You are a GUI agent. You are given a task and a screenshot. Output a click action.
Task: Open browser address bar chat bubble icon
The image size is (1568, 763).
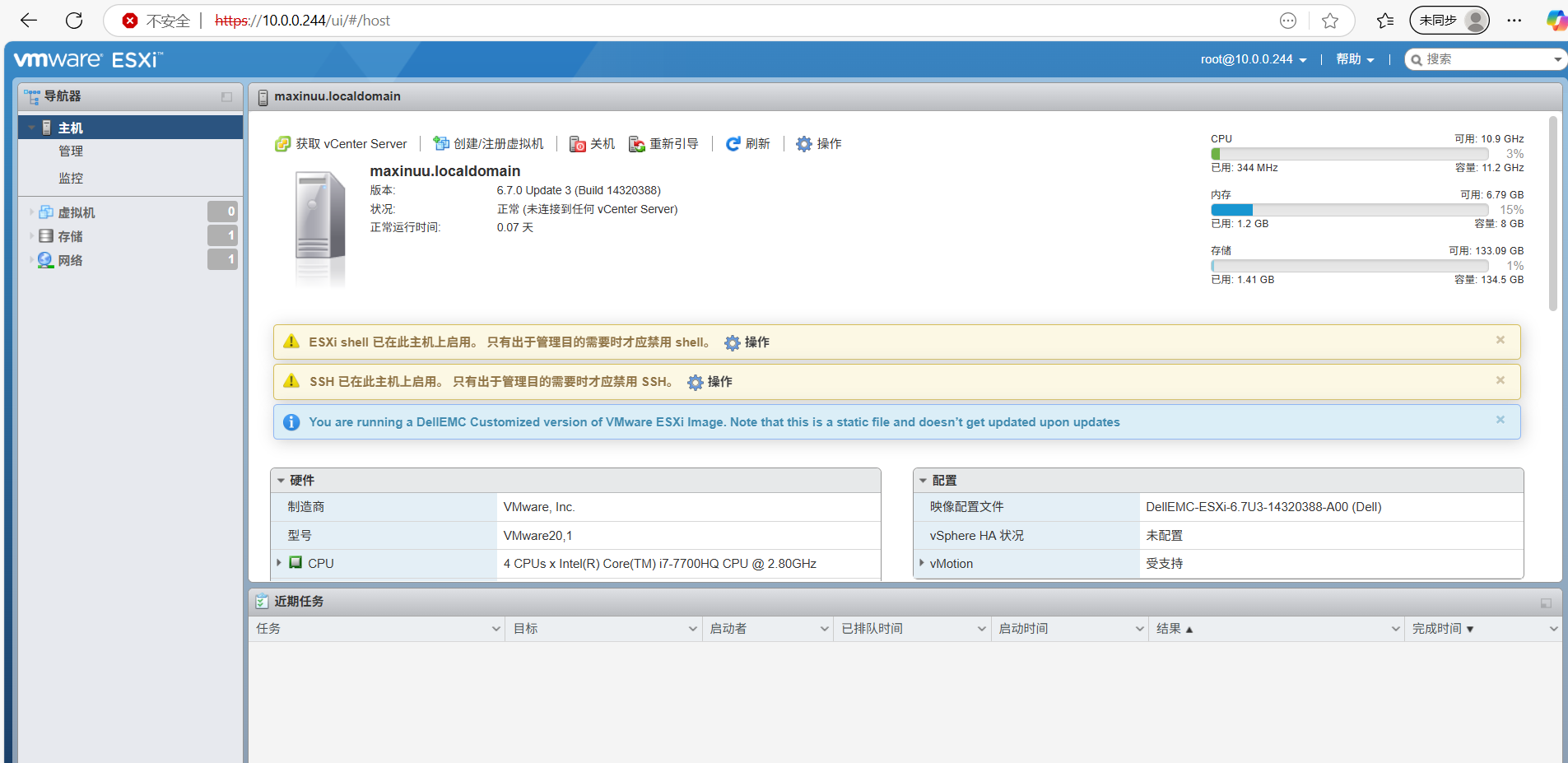click(x=1288, y=21)
